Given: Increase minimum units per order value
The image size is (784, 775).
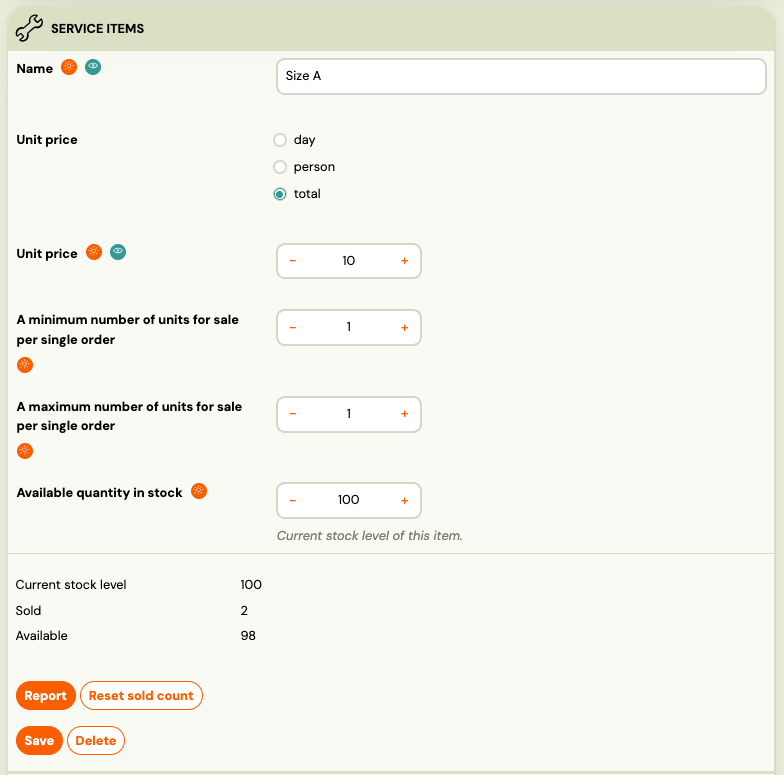Looking at the screenshot, I should click(405, 327).
